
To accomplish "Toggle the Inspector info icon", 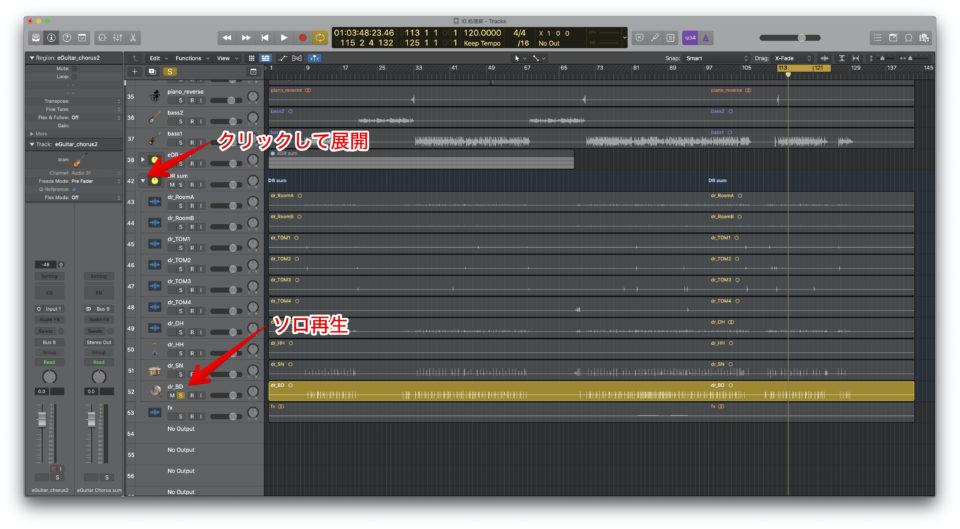I will tap(51, 37).
